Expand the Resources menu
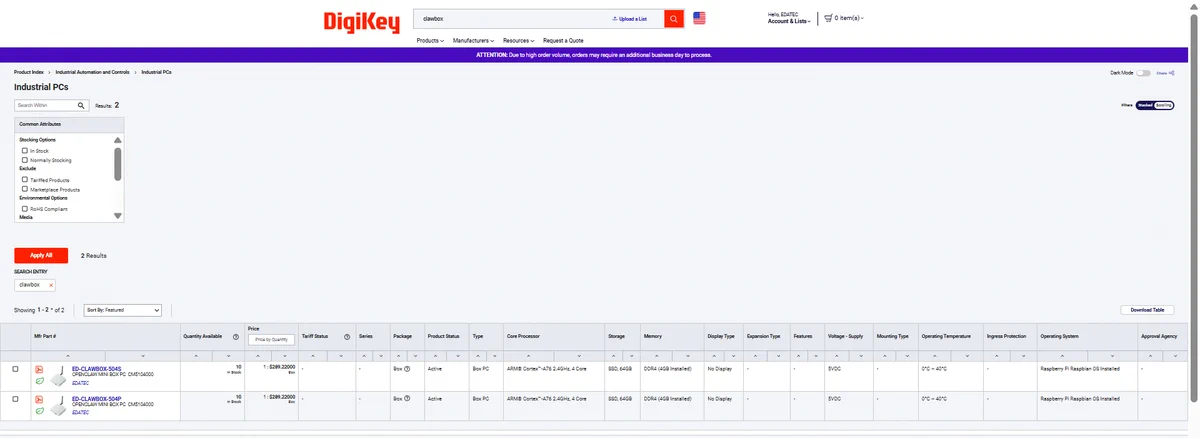The height and width of the screenshot is (438, 1200). pos(519,40)
